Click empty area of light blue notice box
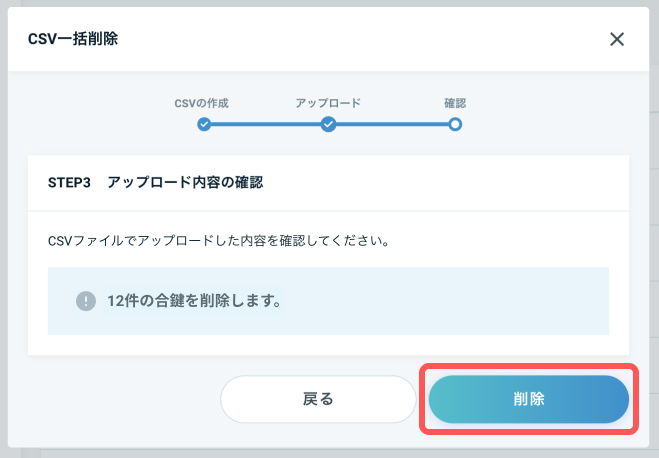The height and width of the screenshot is (458, 659). [x=445, y=301]
